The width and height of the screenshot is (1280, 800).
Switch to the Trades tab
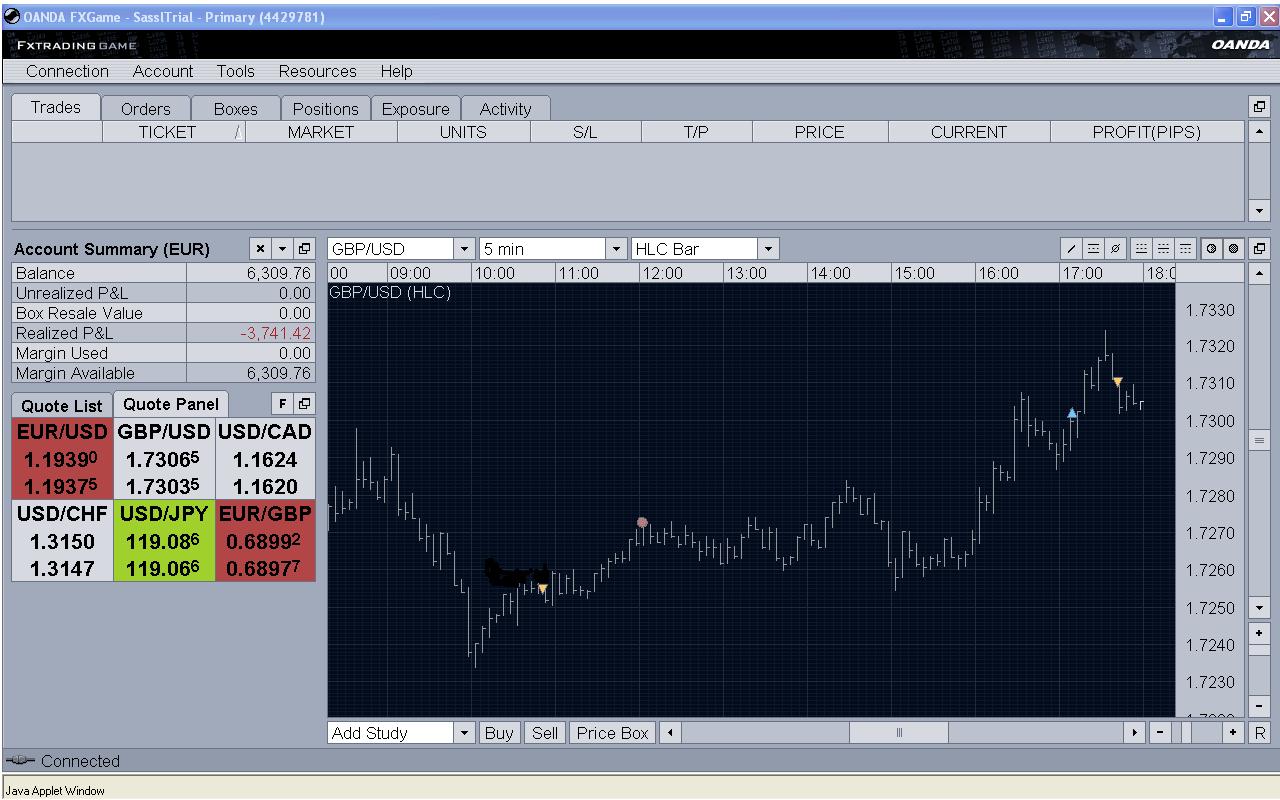coord(56,107)
